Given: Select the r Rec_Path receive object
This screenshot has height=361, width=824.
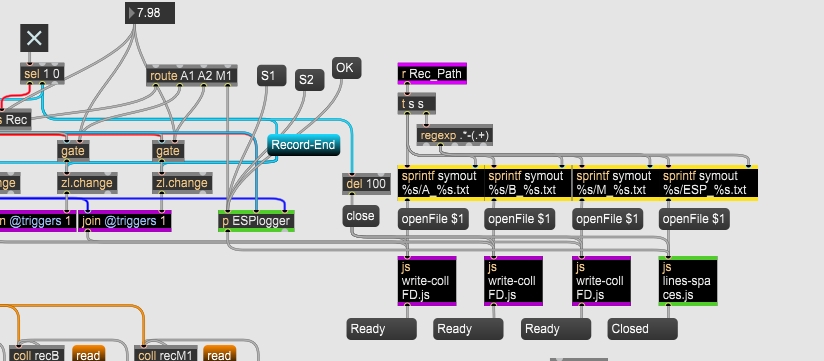Looking at the screenshot, I should [x=432, y=74].
